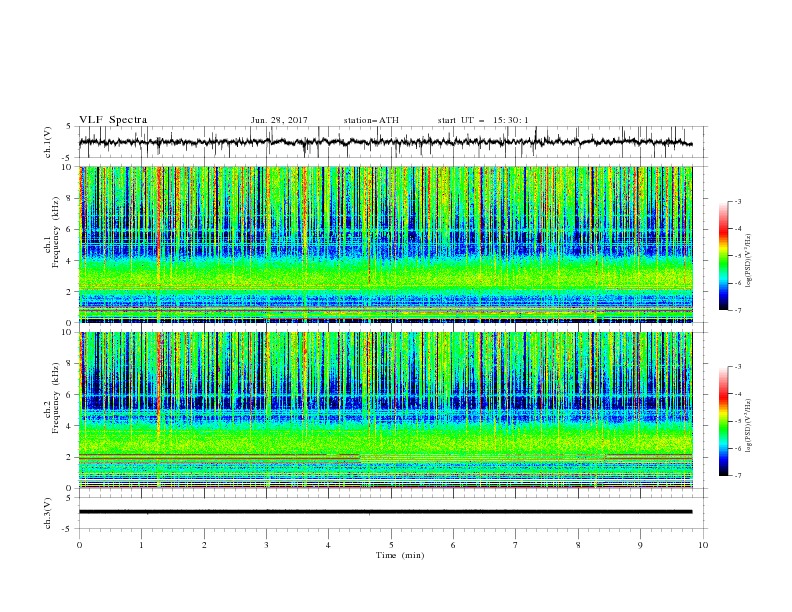The width and height of the screenshot is (792, 612).
Task: Click time axis tick label '5'
Action: coord(391,545)
